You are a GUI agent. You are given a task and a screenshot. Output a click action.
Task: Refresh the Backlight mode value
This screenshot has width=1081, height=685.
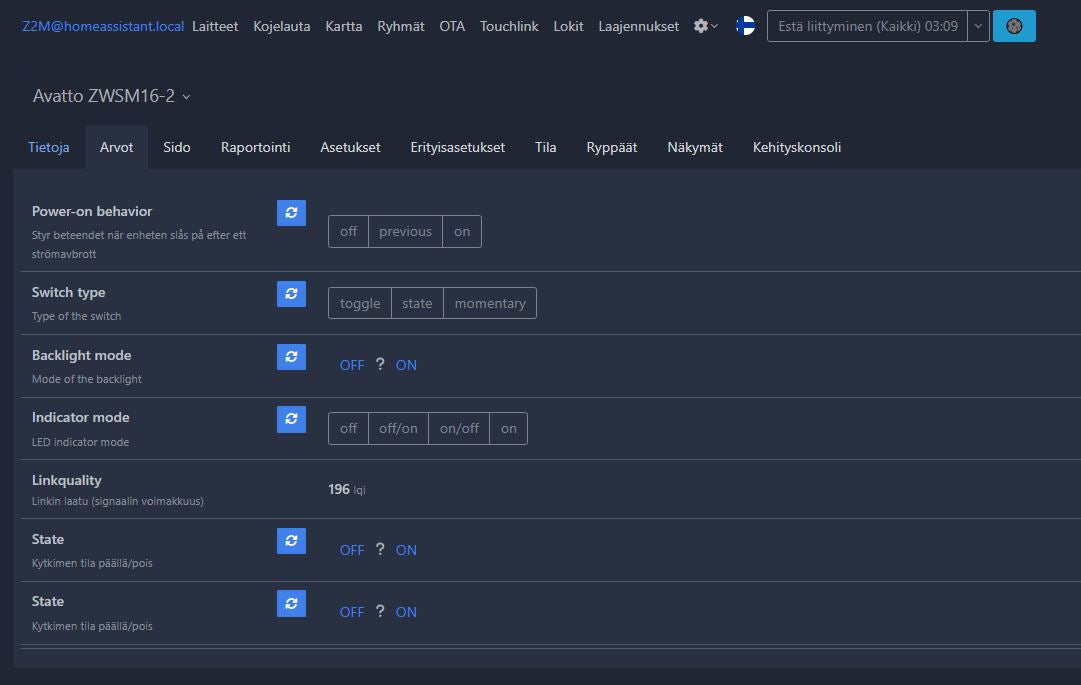click(291, 356)
